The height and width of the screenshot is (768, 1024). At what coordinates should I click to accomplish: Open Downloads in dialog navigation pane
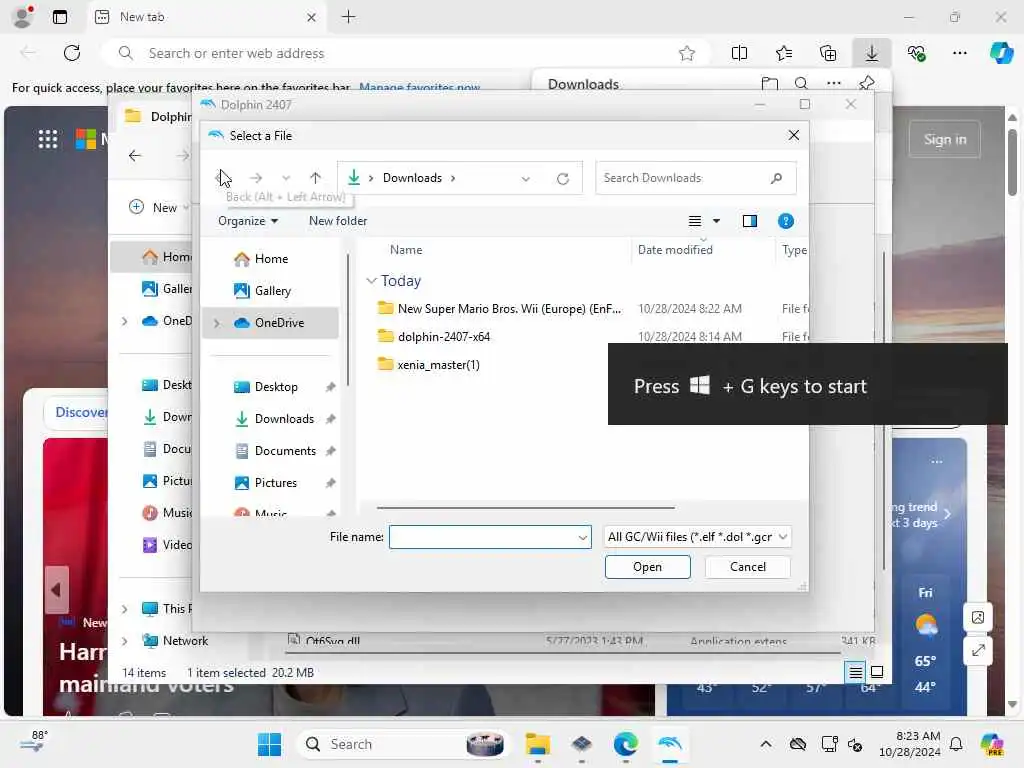click(283, 419)
